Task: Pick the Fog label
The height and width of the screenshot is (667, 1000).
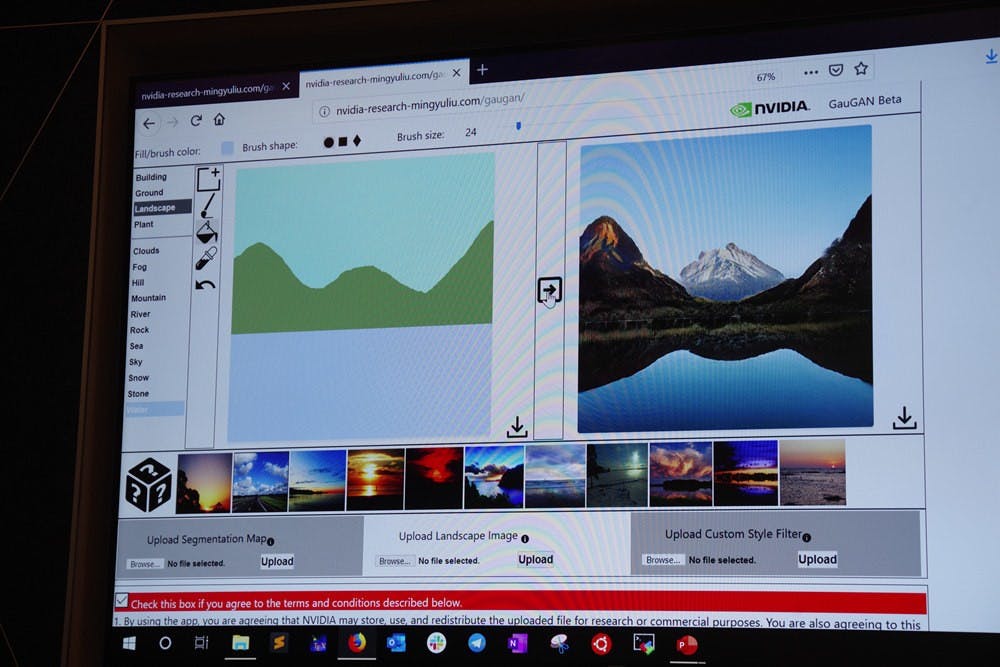Action: click(x=139, y=267)
